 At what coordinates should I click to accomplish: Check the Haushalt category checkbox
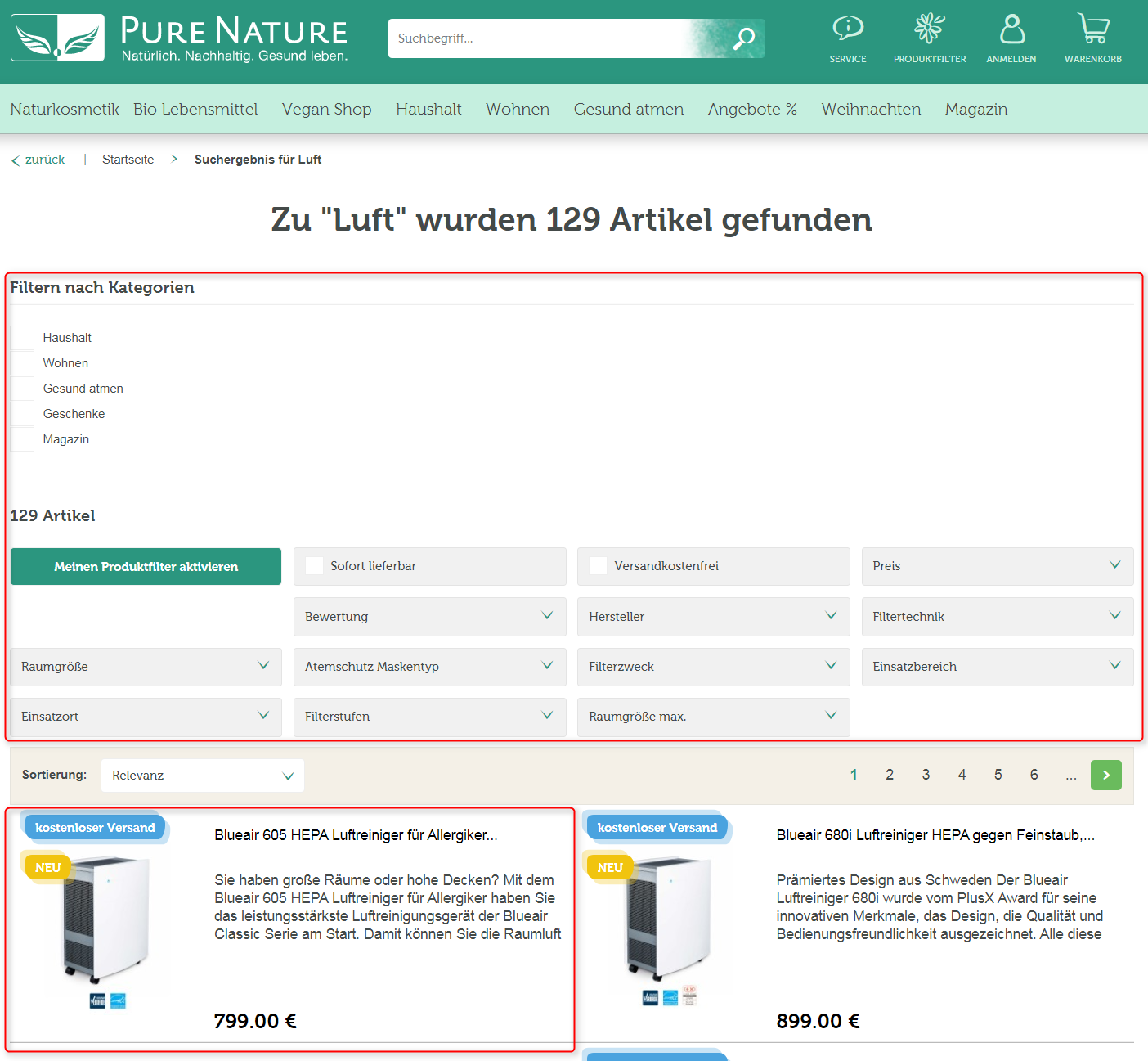22,338
